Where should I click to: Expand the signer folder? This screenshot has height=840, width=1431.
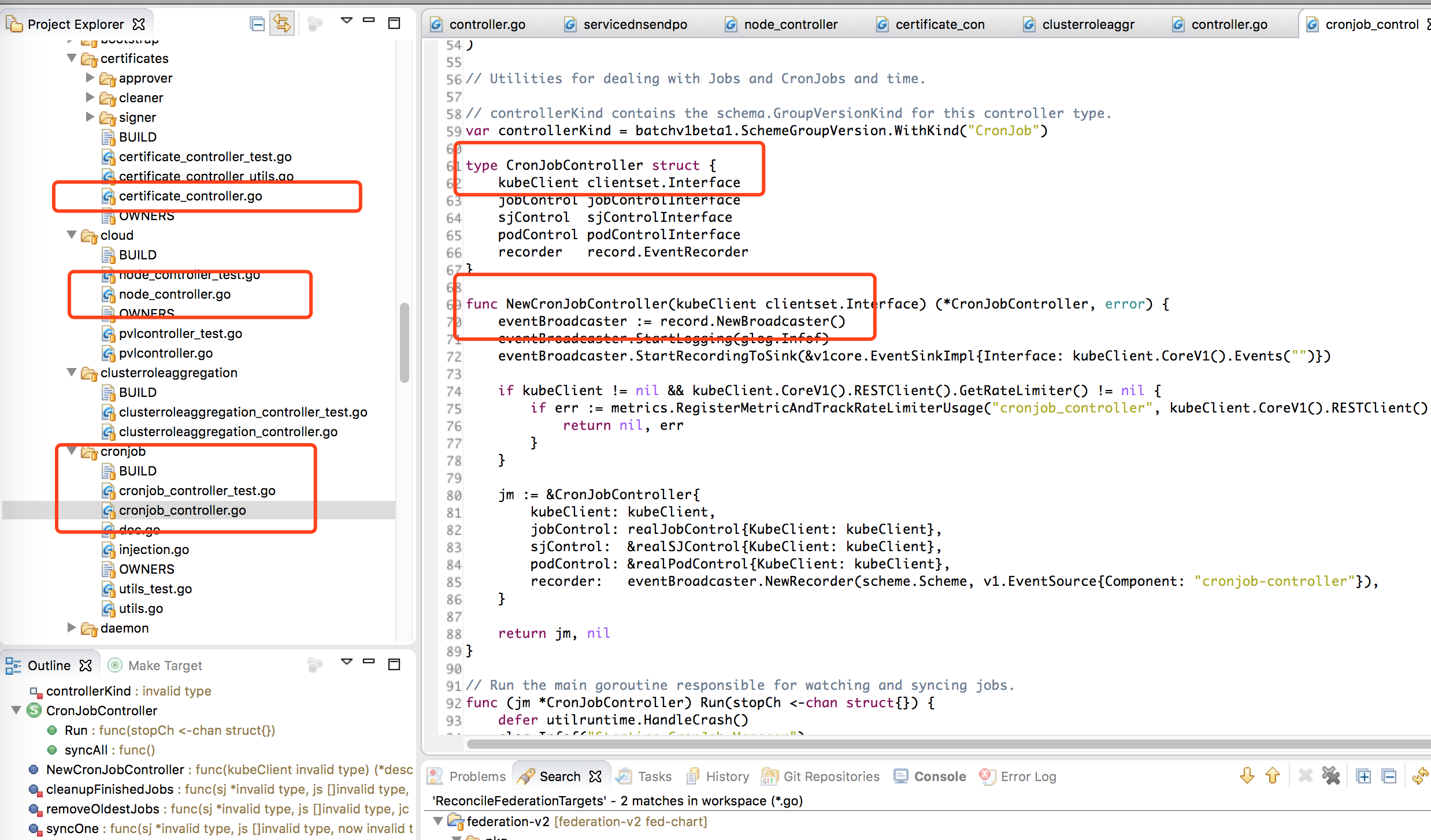click(x=90, y=117)
